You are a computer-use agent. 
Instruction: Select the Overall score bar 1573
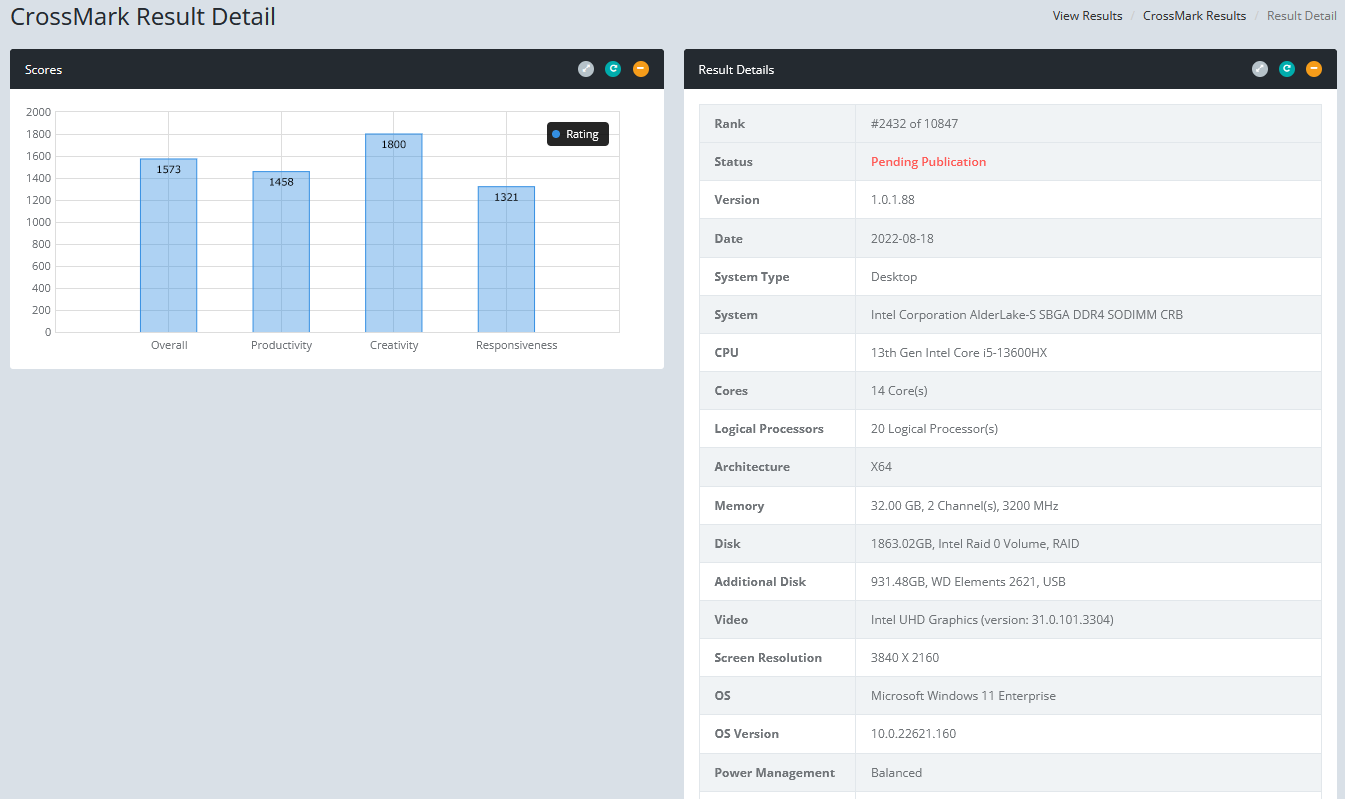pyautogui.click(x=168, y=246)
